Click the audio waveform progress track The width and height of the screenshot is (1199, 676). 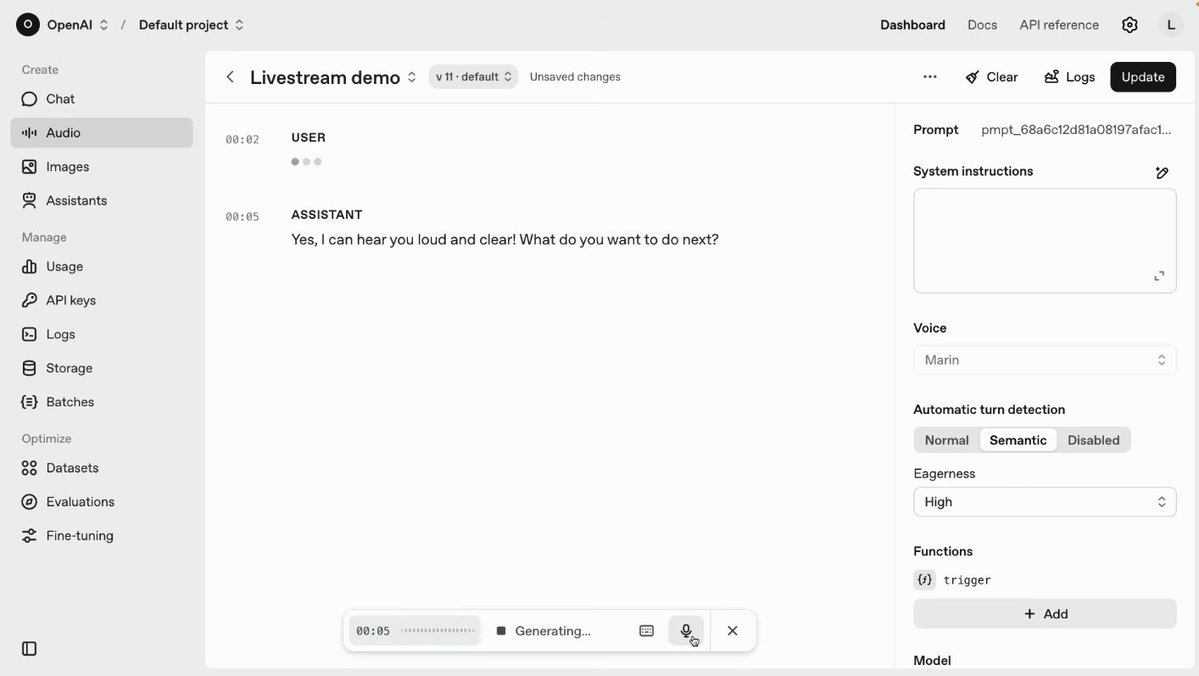click(438, 631)
